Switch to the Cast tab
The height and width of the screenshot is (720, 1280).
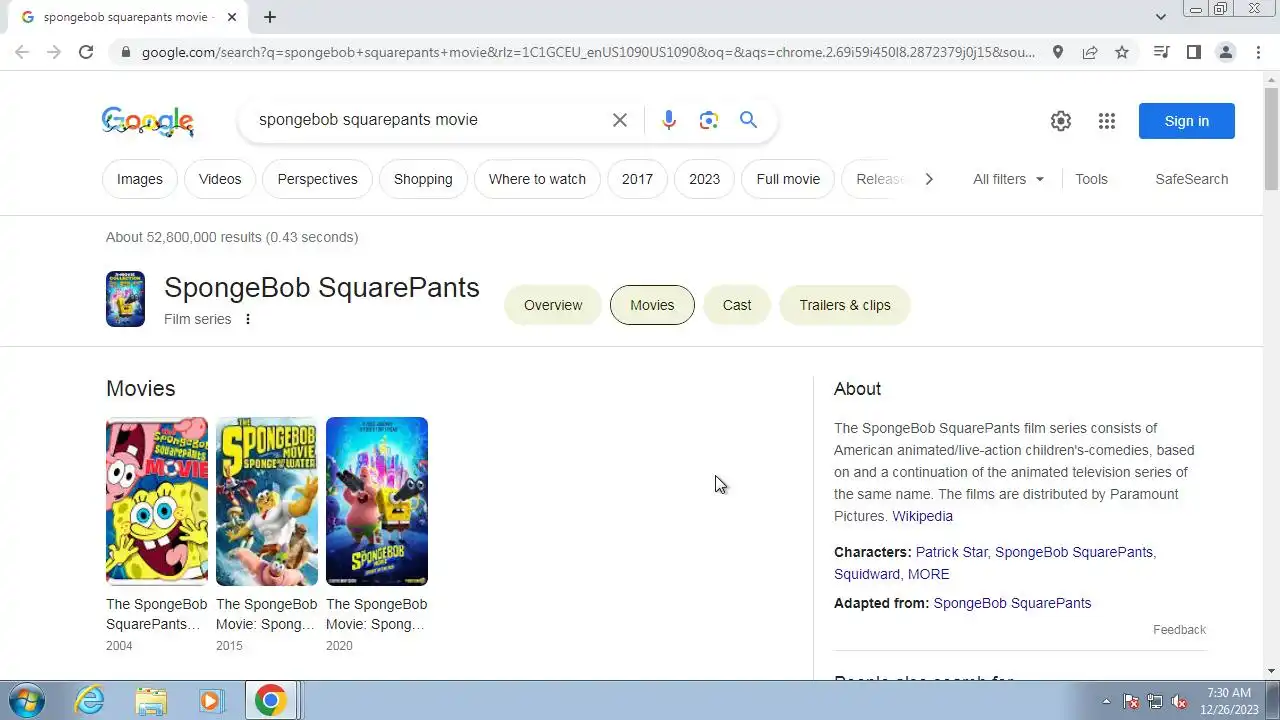737,305
